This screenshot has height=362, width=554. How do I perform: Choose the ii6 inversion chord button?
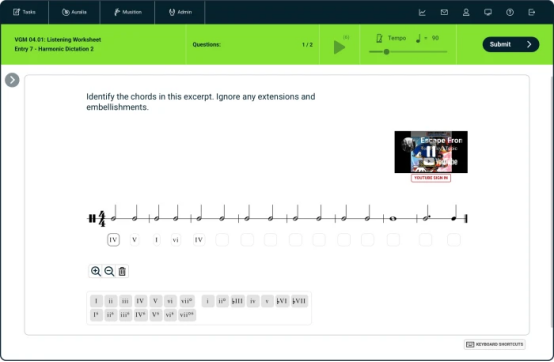(111, 315)
